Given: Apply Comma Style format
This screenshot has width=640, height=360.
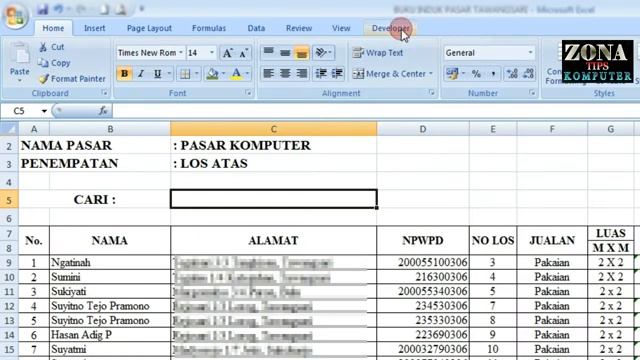Looking at the screenshot, I should click(493, 74).
